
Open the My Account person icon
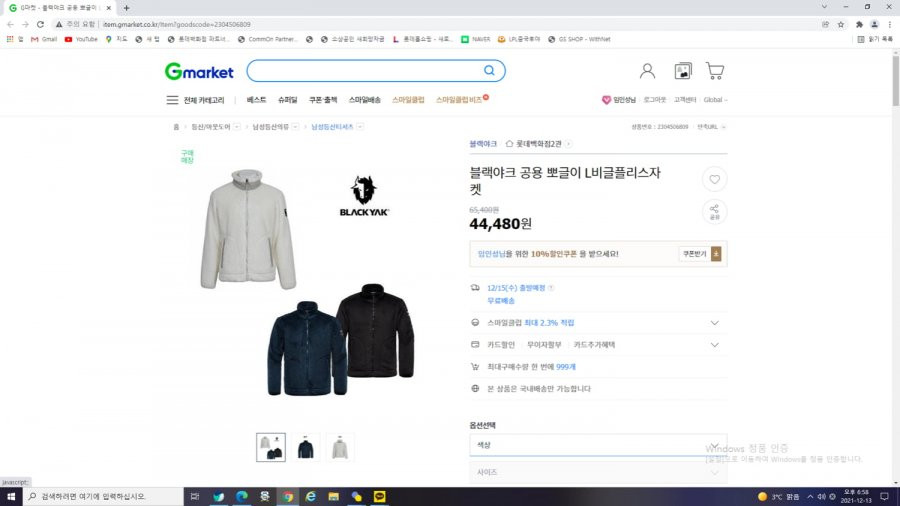tap(647, 71)
